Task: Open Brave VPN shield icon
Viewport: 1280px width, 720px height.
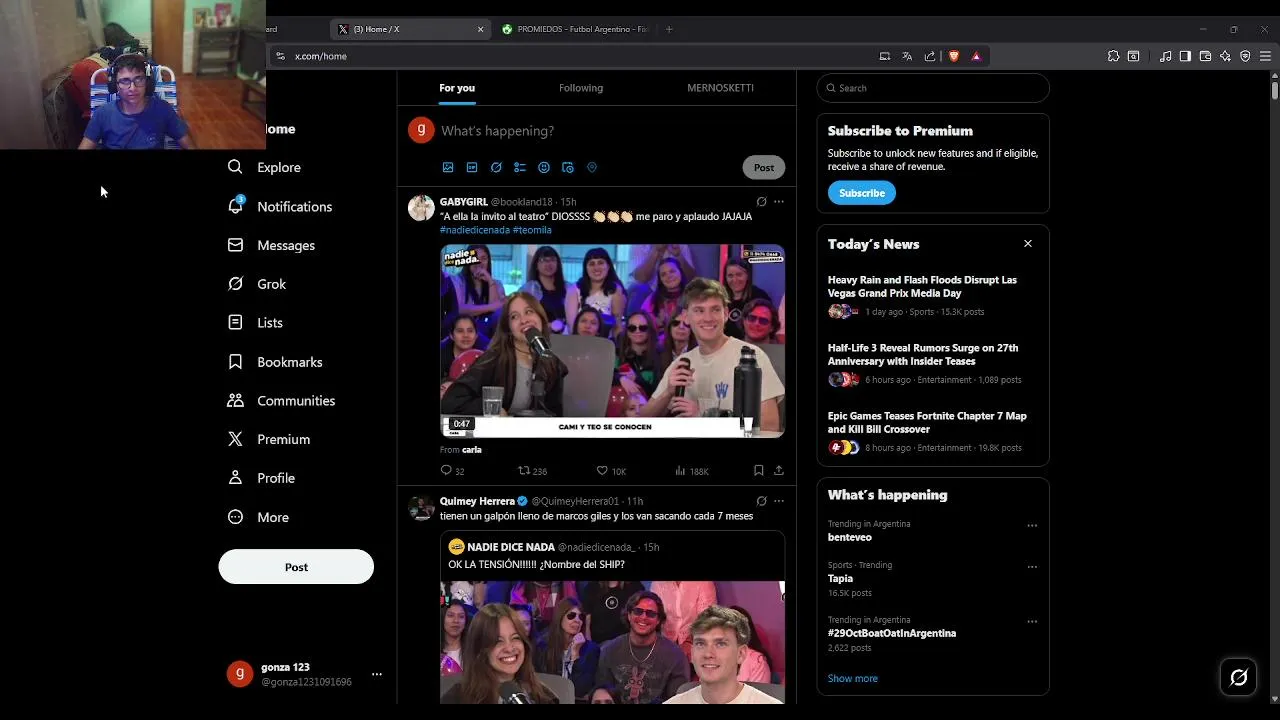Action: pyautogui.click(x=1245, y=56)
